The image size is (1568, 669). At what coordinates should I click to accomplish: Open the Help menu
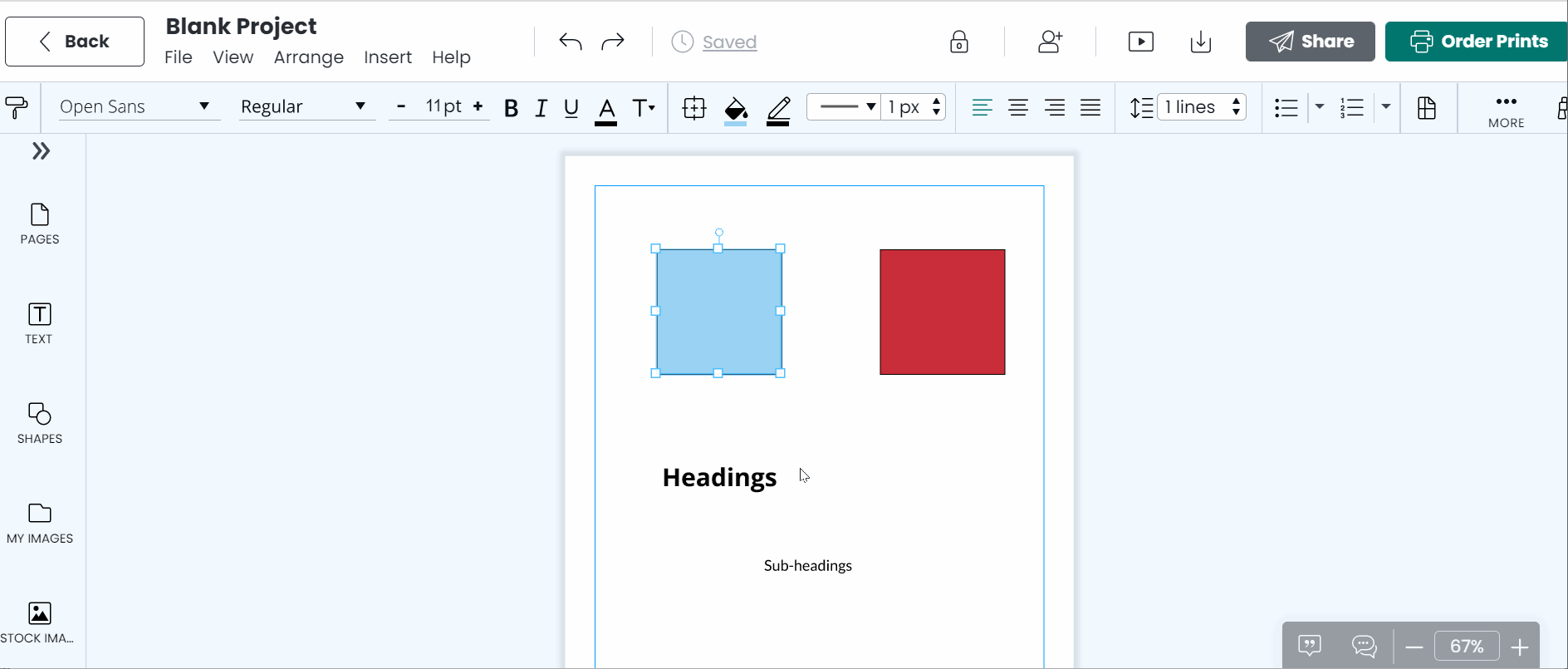451,57
